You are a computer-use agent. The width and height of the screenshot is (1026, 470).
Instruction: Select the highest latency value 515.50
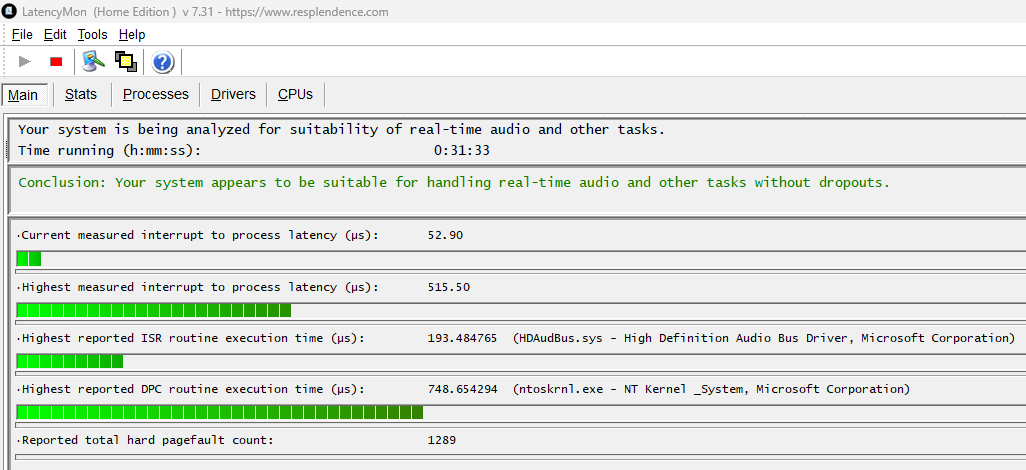(449, 287)
